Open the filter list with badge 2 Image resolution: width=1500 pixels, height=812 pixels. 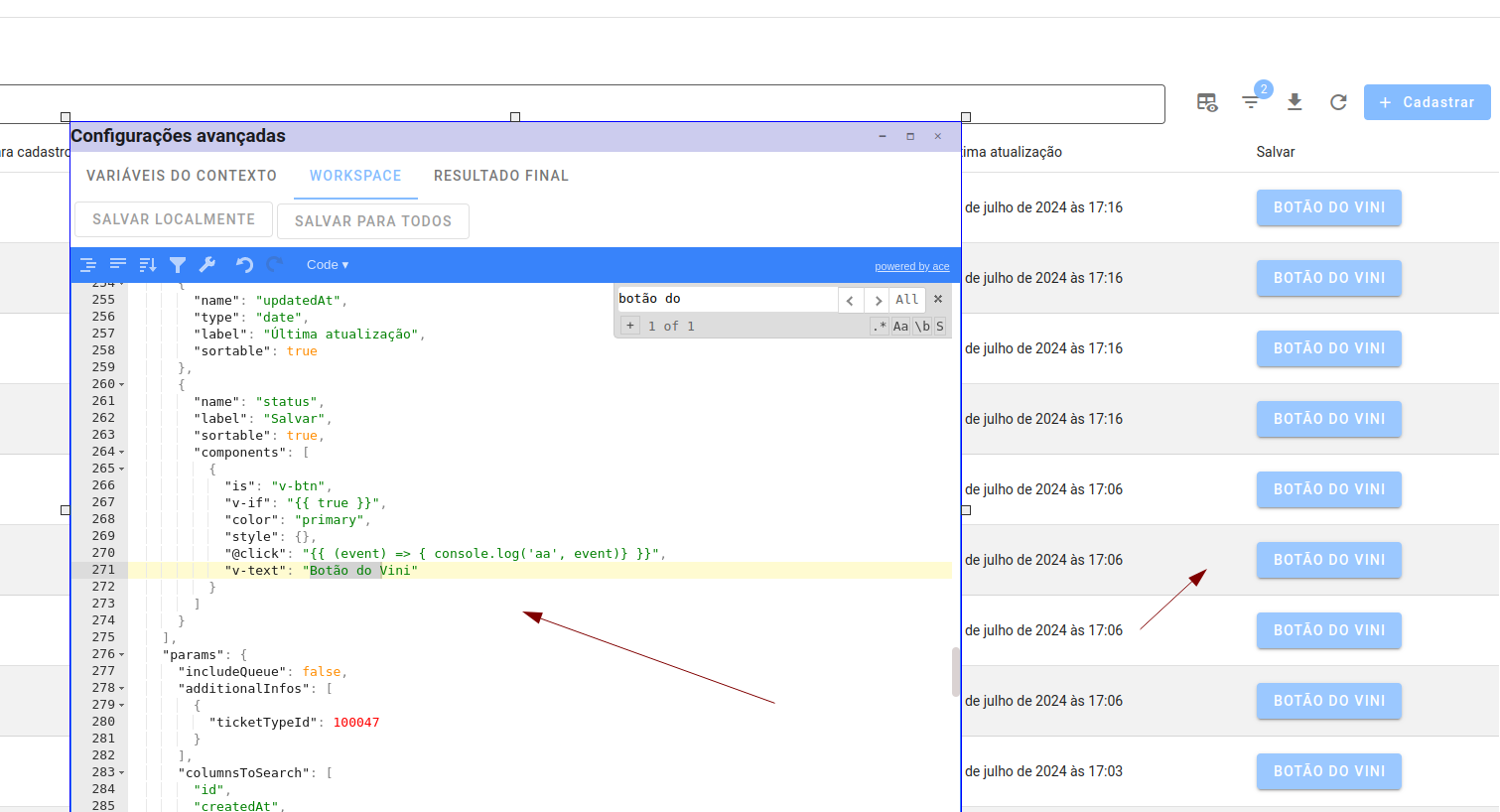(1252, 100)
